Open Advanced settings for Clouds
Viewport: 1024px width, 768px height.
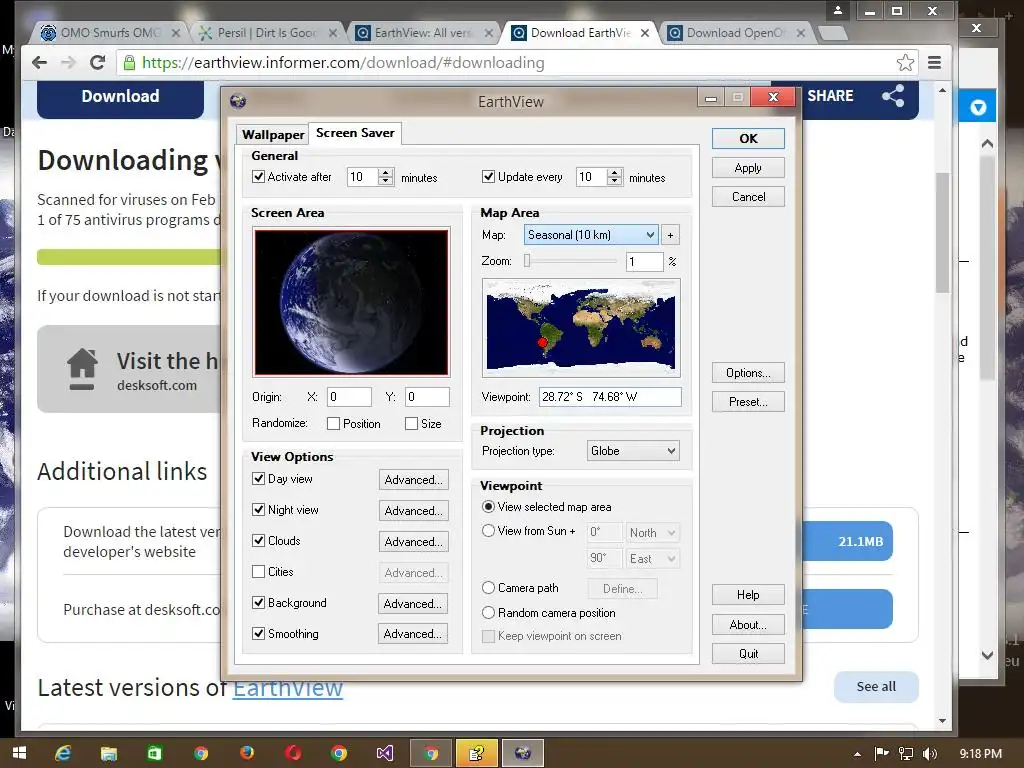click(x=413, y=541)
